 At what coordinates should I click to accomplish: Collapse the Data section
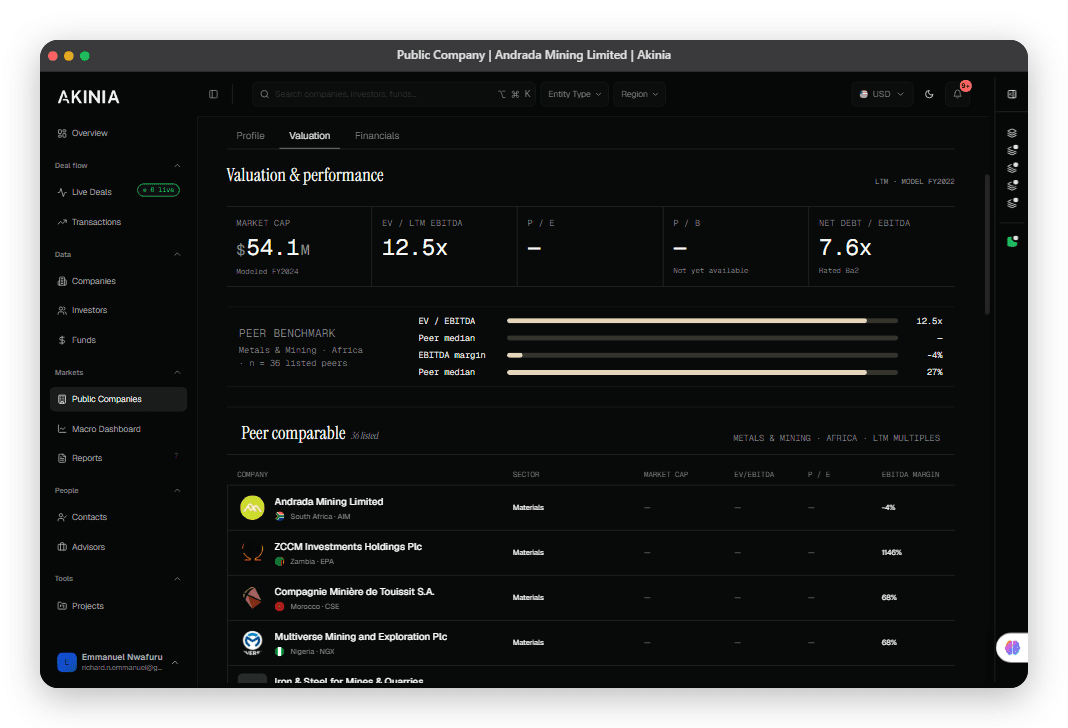coord(177,254)
